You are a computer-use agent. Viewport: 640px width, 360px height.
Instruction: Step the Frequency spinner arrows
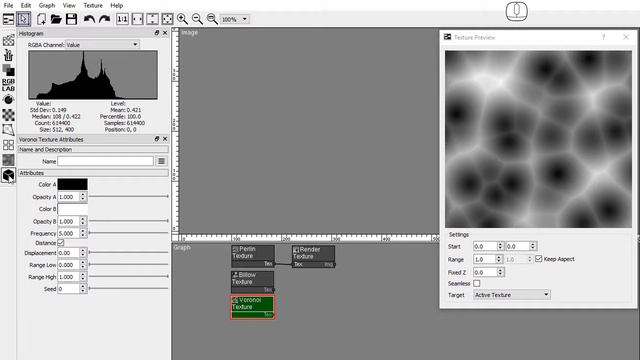83,233
